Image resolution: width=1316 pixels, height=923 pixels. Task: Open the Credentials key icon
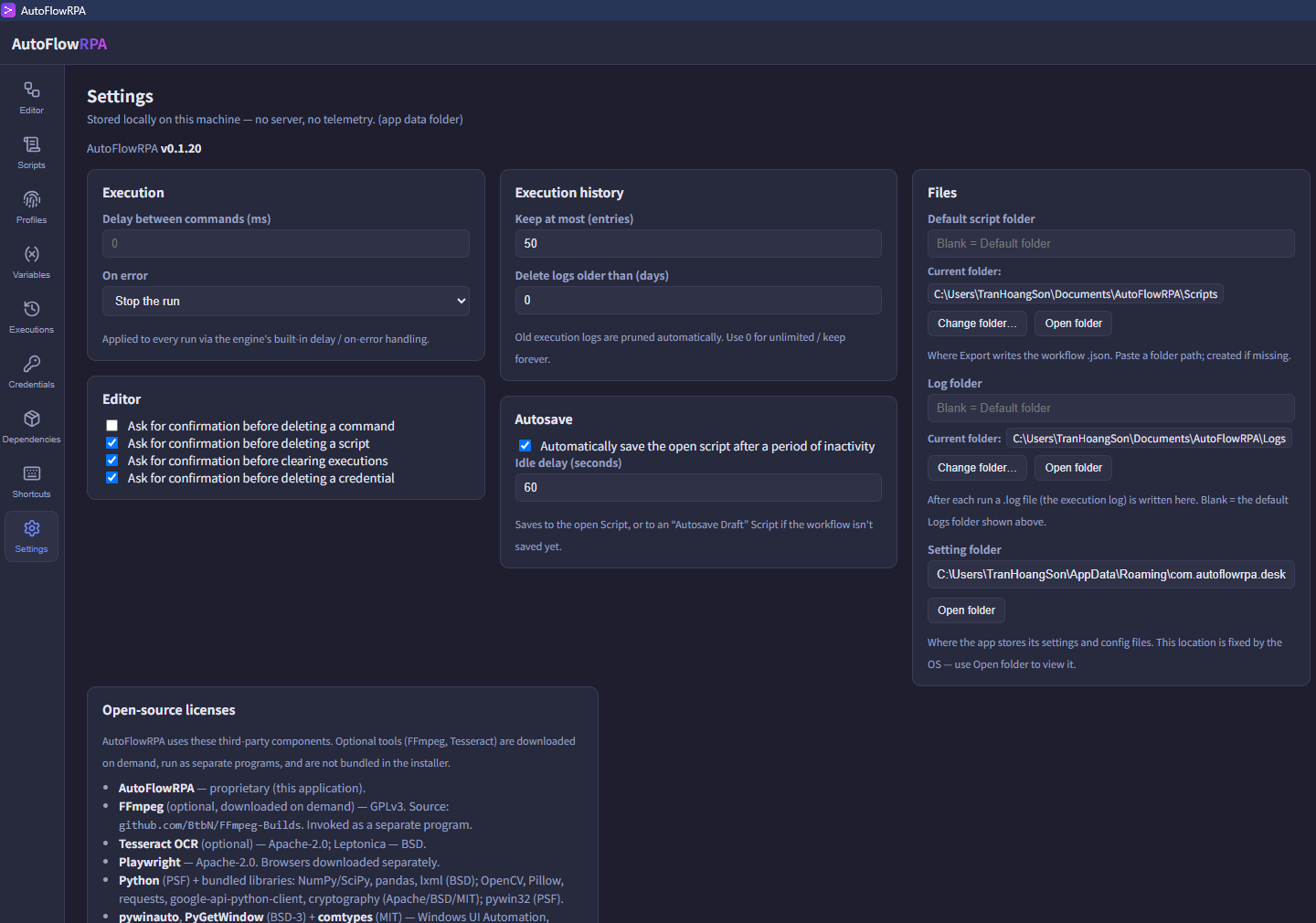pyautogui.click(x=32, y=364)
